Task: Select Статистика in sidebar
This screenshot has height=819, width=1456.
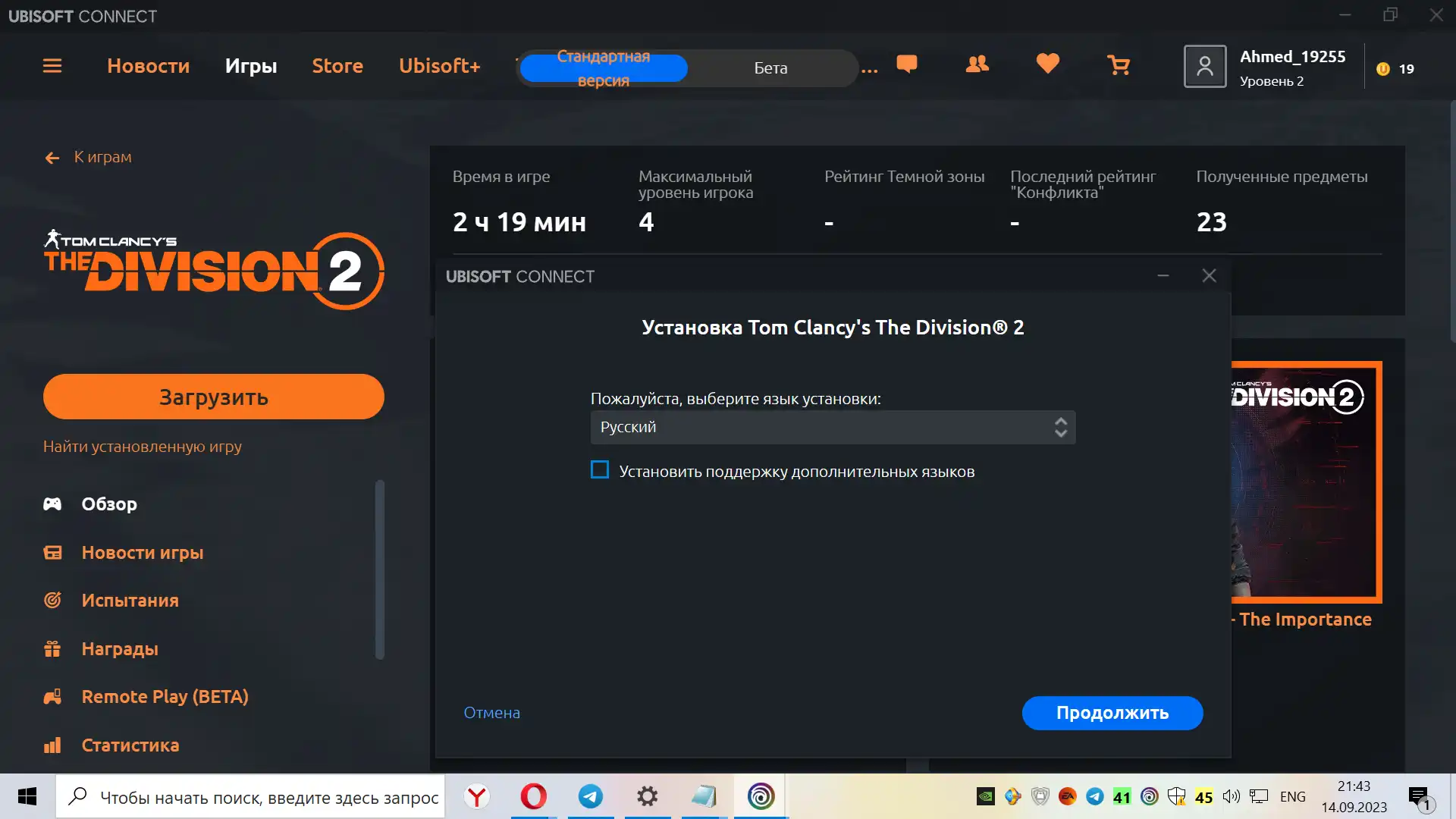Action: click(130, 745)
